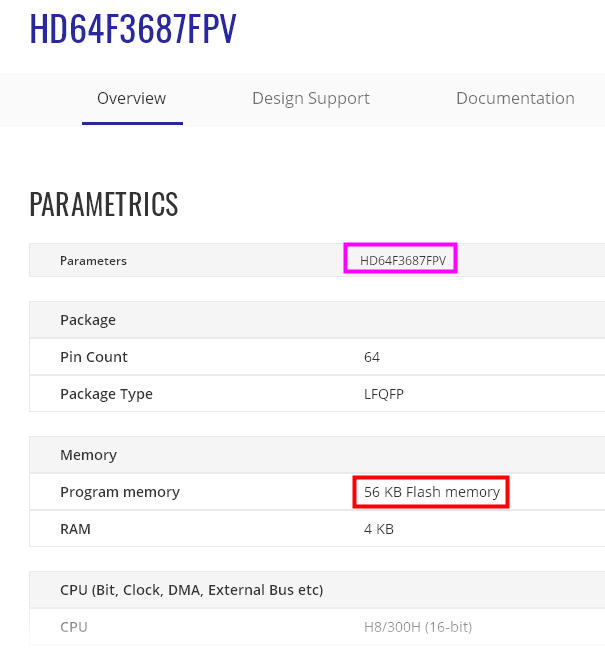Viewport: 605px width, 652px height.
Task: Select the Package Type label
Action: tap(106, 394)
